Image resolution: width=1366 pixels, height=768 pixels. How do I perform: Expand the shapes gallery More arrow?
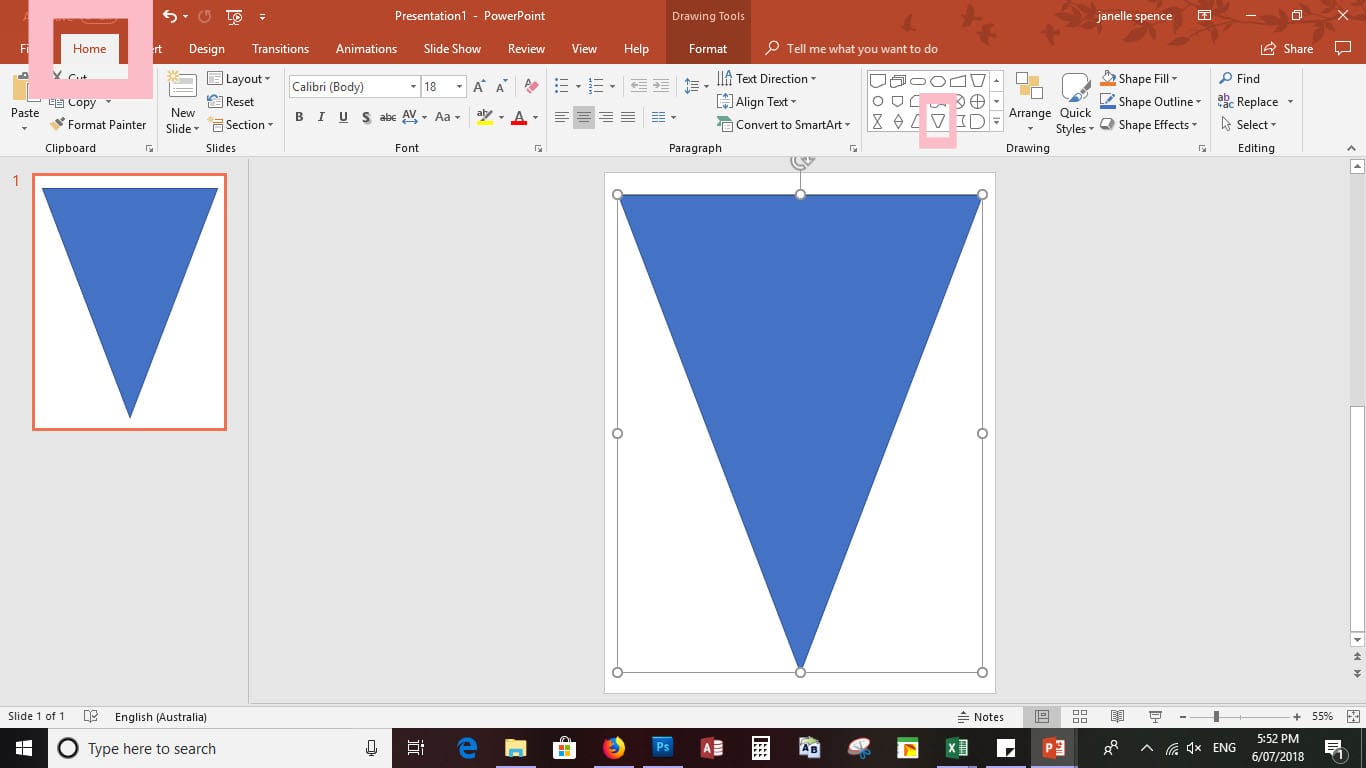996,121
